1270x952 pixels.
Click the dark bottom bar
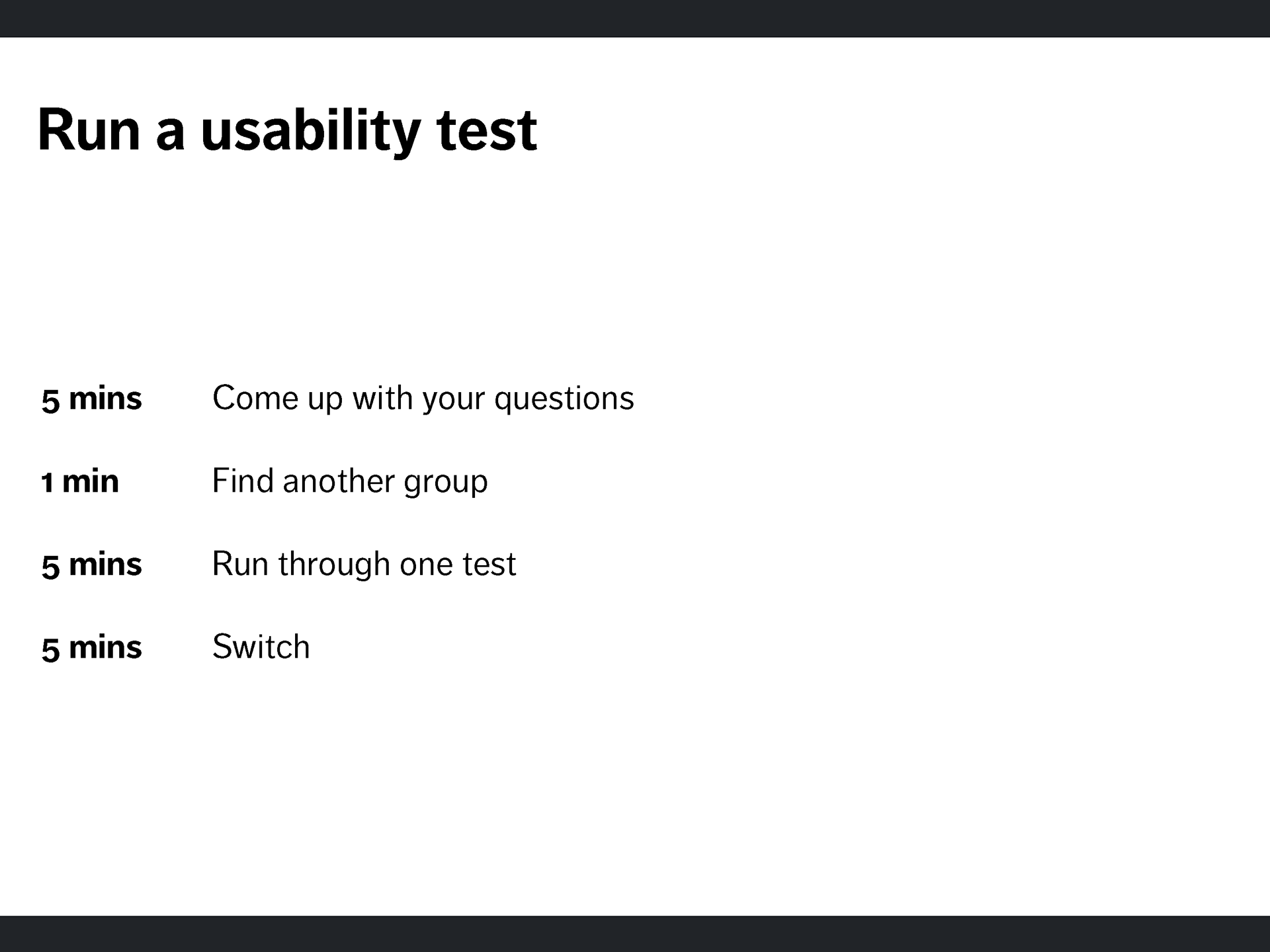tap(635, 933)
